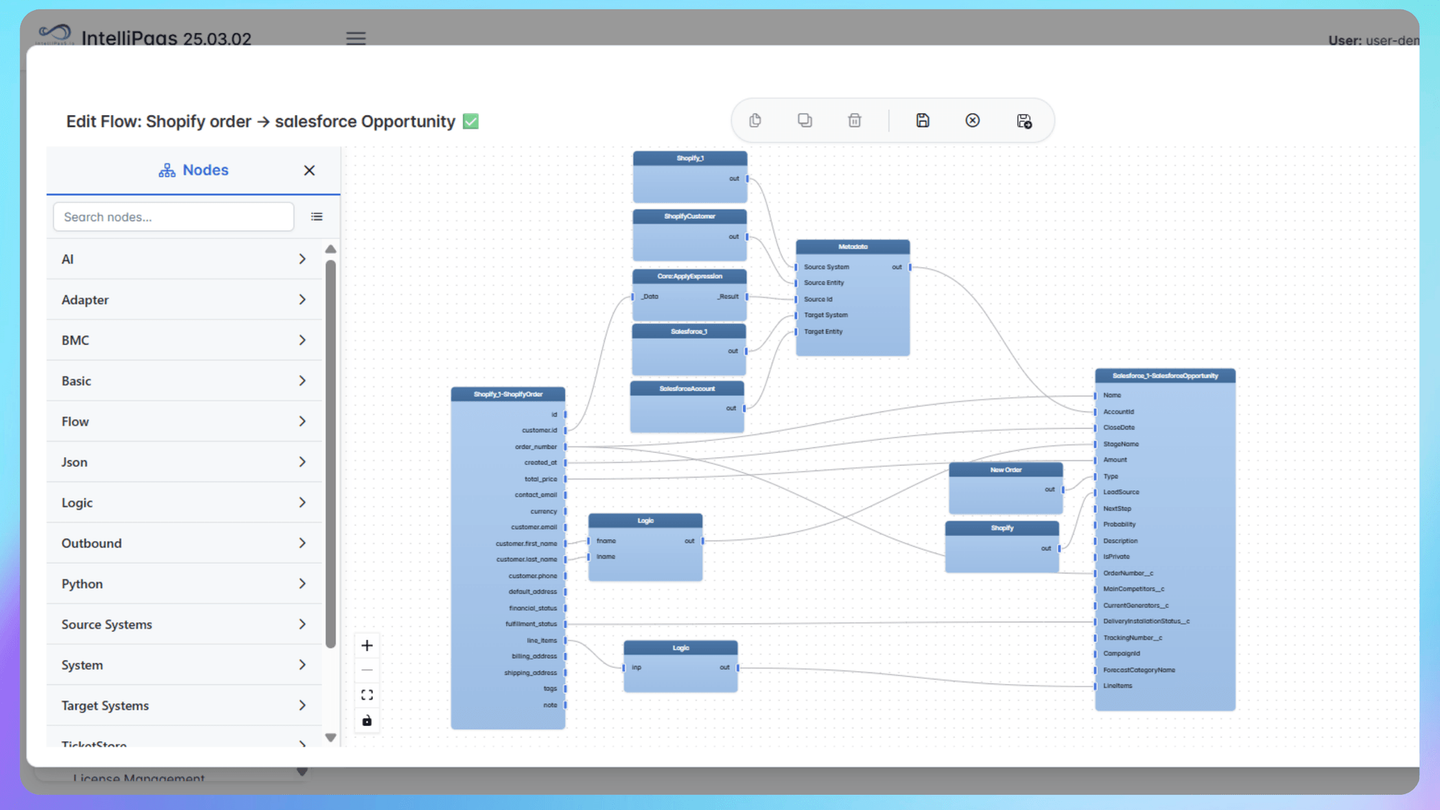1440x810 pixels.
Task: Open the hamburger menu in top bar
Action: (x=356, y=39)
